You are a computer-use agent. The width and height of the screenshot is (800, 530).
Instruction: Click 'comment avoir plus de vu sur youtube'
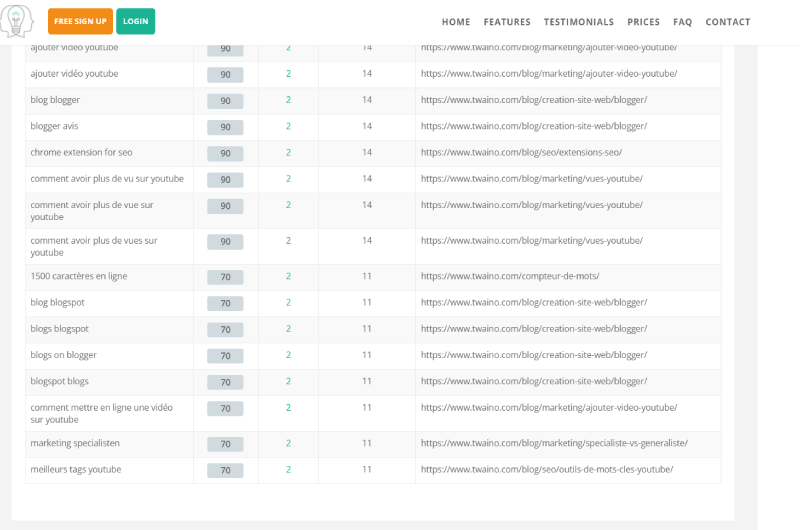[x=107, y=179]
